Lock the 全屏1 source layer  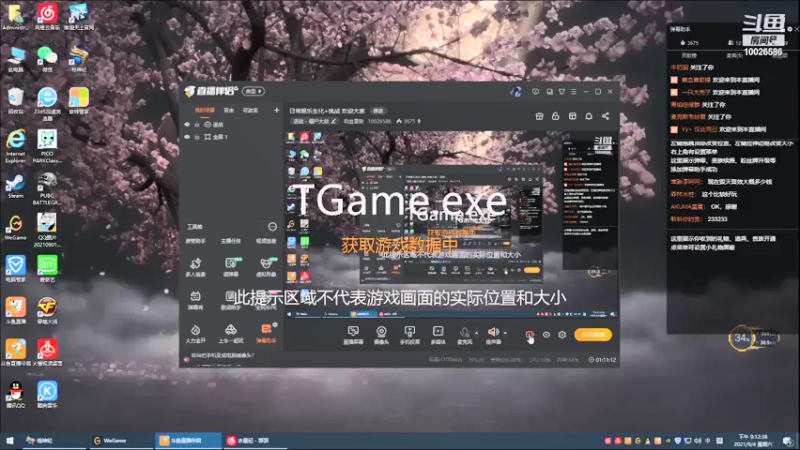[x=196, y=137]
